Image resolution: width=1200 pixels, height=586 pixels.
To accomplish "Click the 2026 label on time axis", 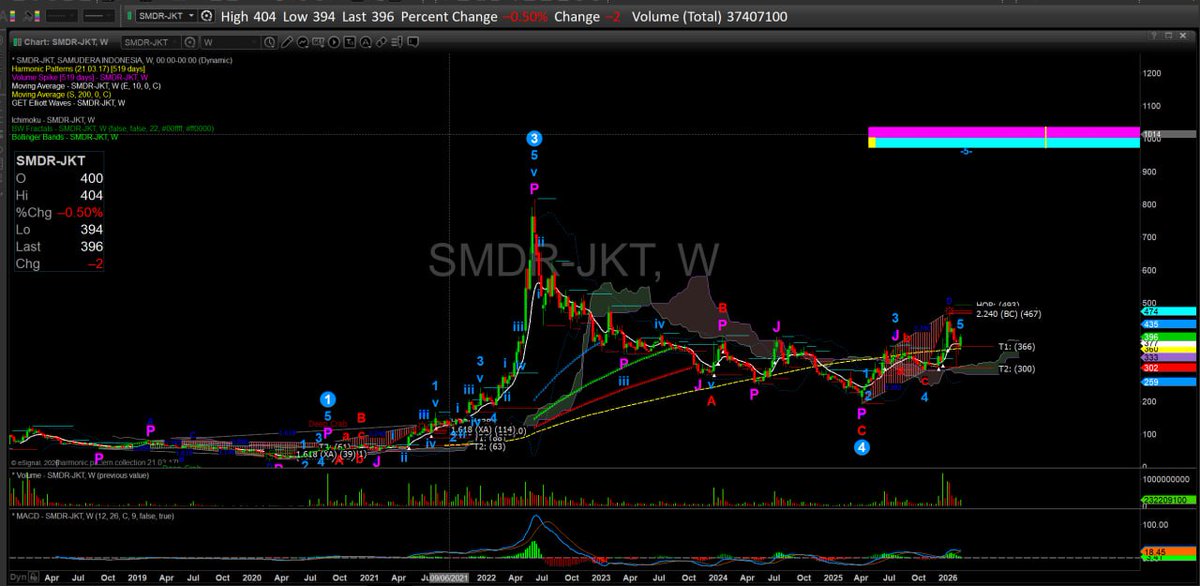I will [x=950, y=577].
